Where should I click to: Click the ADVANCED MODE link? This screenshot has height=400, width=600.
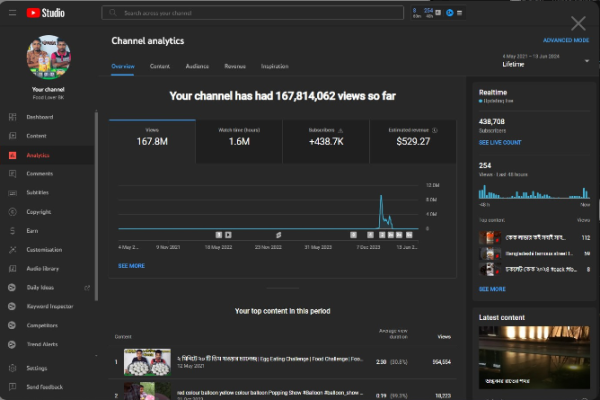pyautogui.click(x=565, y=41)
